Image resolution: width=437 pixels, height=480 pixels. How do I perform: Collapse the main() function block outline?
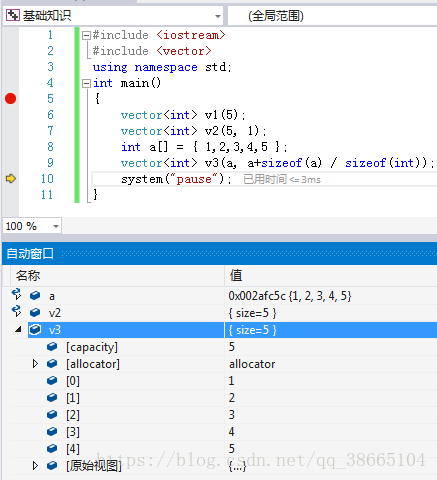pos(86,83)
